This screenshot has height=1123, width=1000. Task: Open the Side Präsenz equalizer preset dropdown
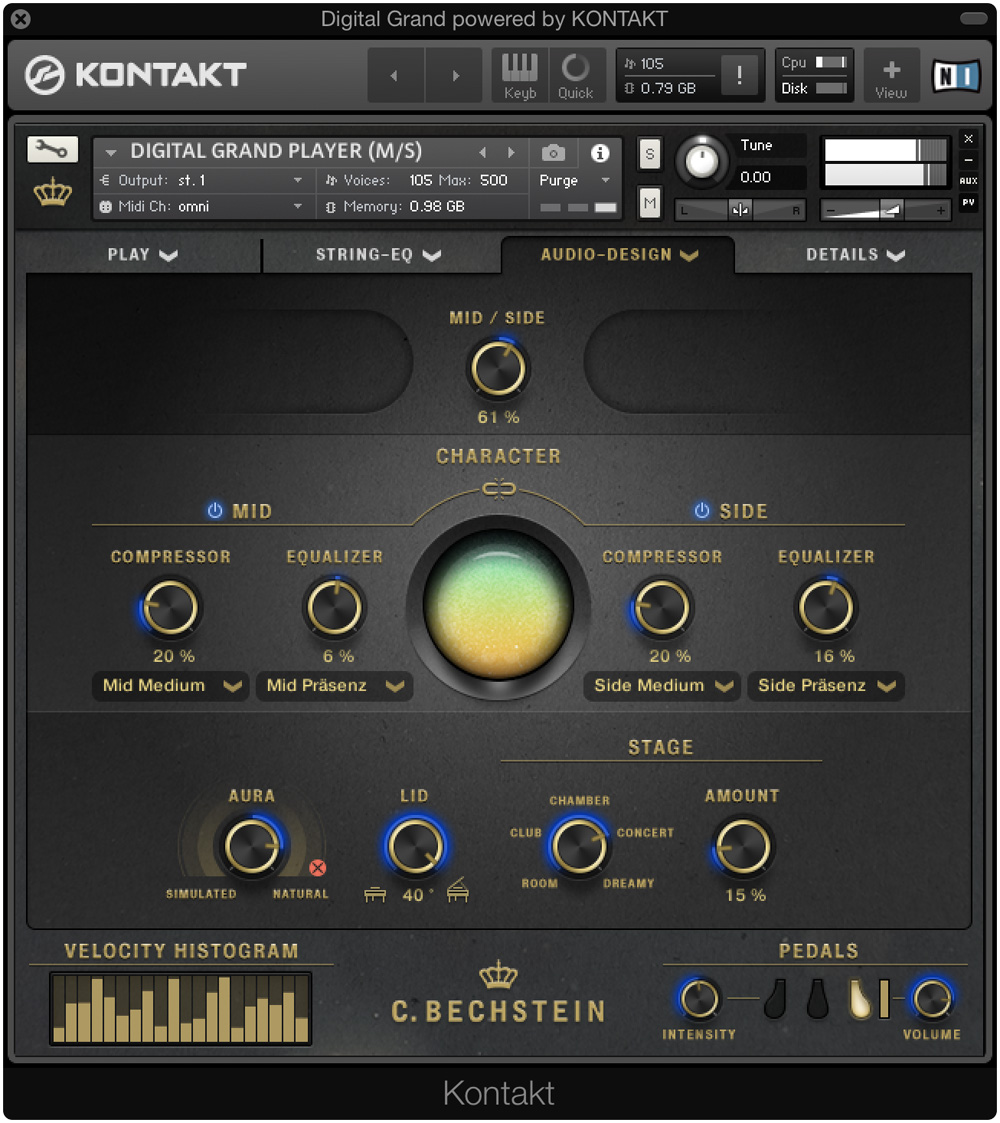point(826,685)
